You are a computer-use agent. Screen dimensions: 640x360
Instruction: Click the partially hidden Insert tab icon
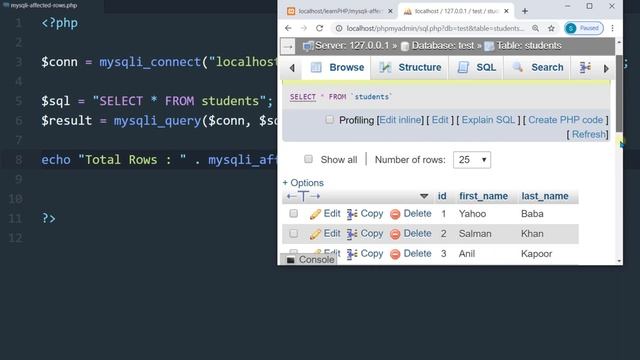(585, 68)
